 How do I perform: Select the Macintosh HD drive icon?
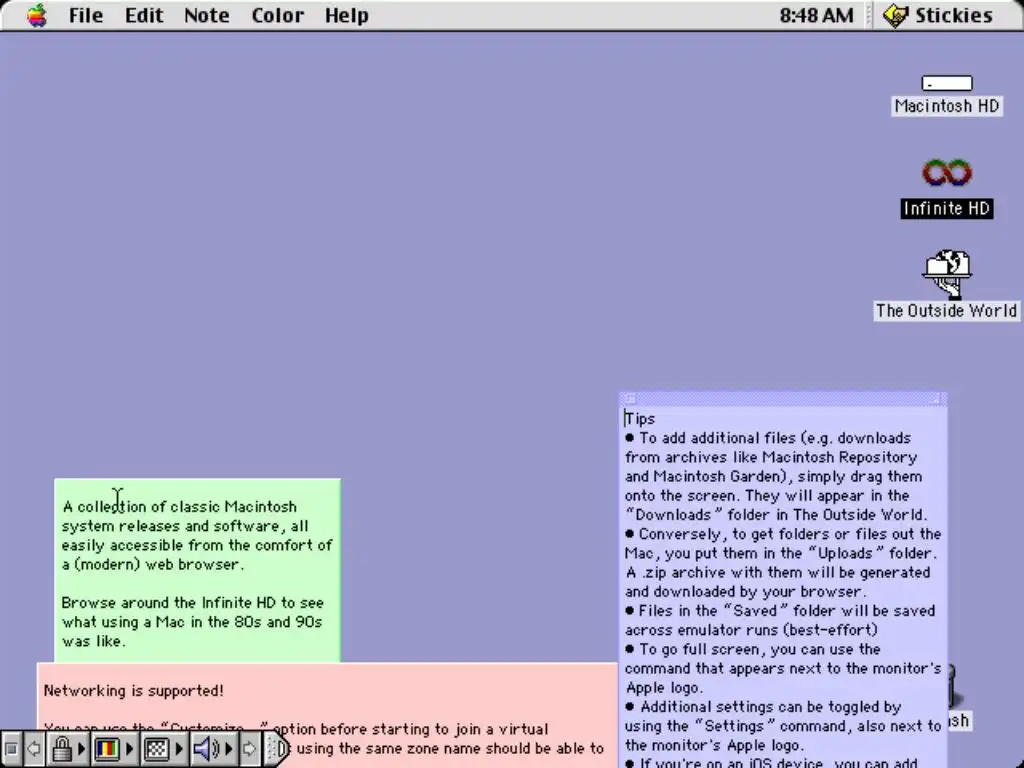pyautogui.click(x=947, y=83)
